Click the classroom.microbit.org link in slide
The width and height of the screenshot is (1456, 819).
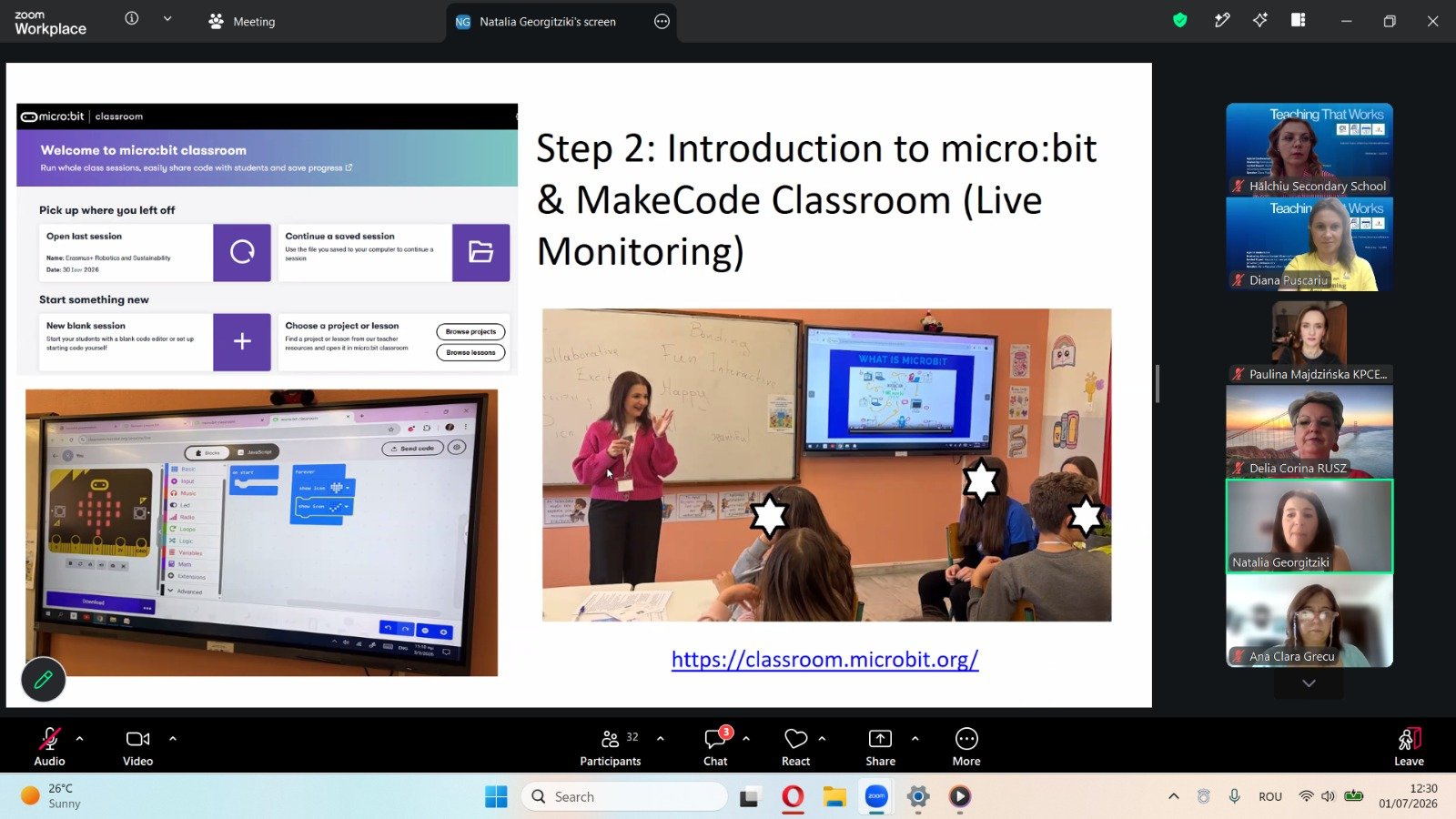click(x=824, y=659)
